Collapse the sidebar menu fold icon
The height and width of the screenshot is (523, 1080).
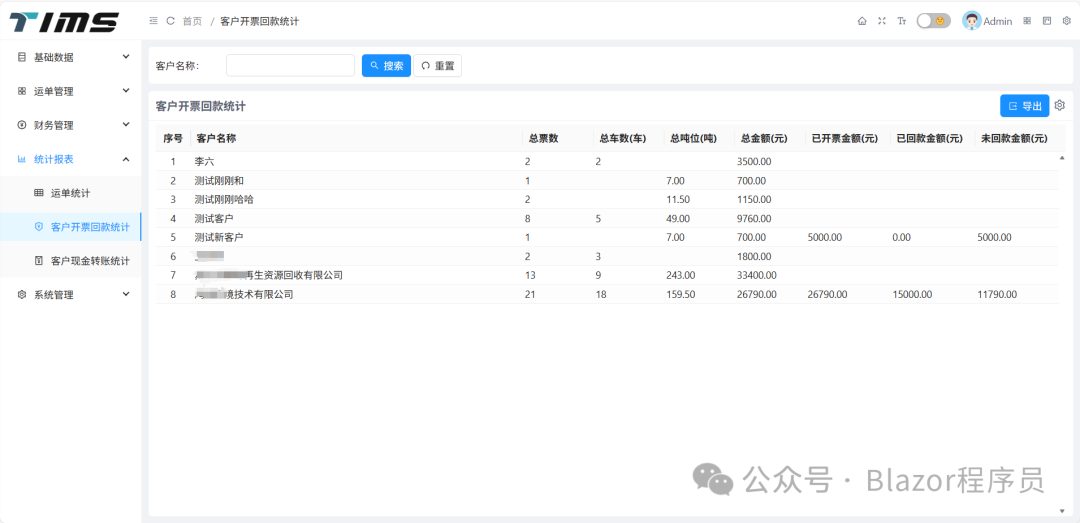(154, 21)
